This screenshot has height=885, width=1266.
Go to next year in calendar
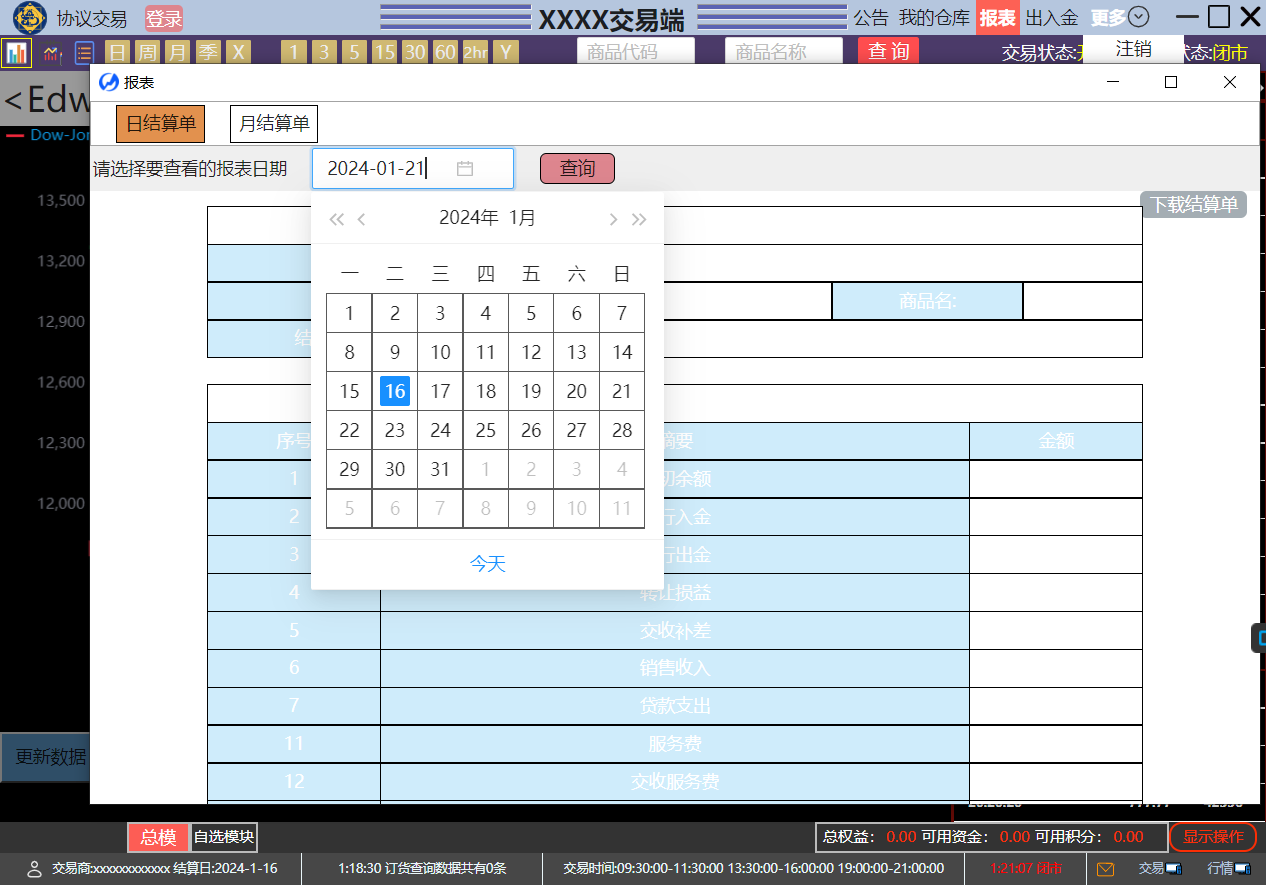point(639,219)
